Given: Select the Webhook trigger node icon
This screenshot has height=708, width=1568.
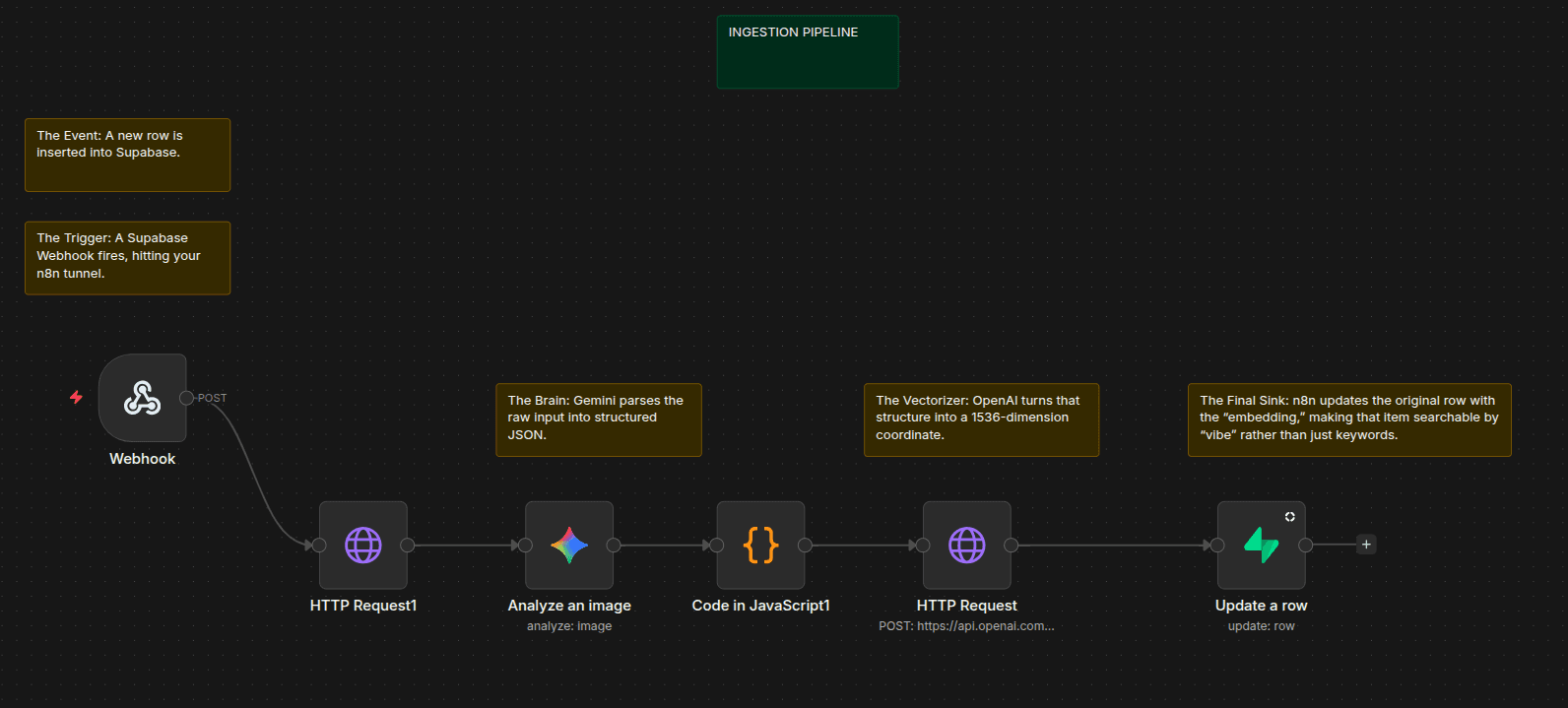Looking at the screenshot, I should [x=142, y=398].
